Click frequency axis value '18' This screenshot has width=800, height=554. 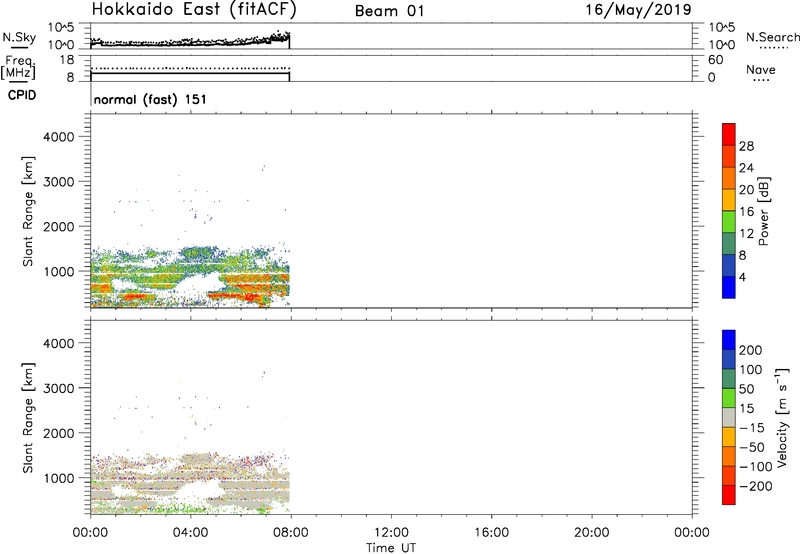pos(67,60)
